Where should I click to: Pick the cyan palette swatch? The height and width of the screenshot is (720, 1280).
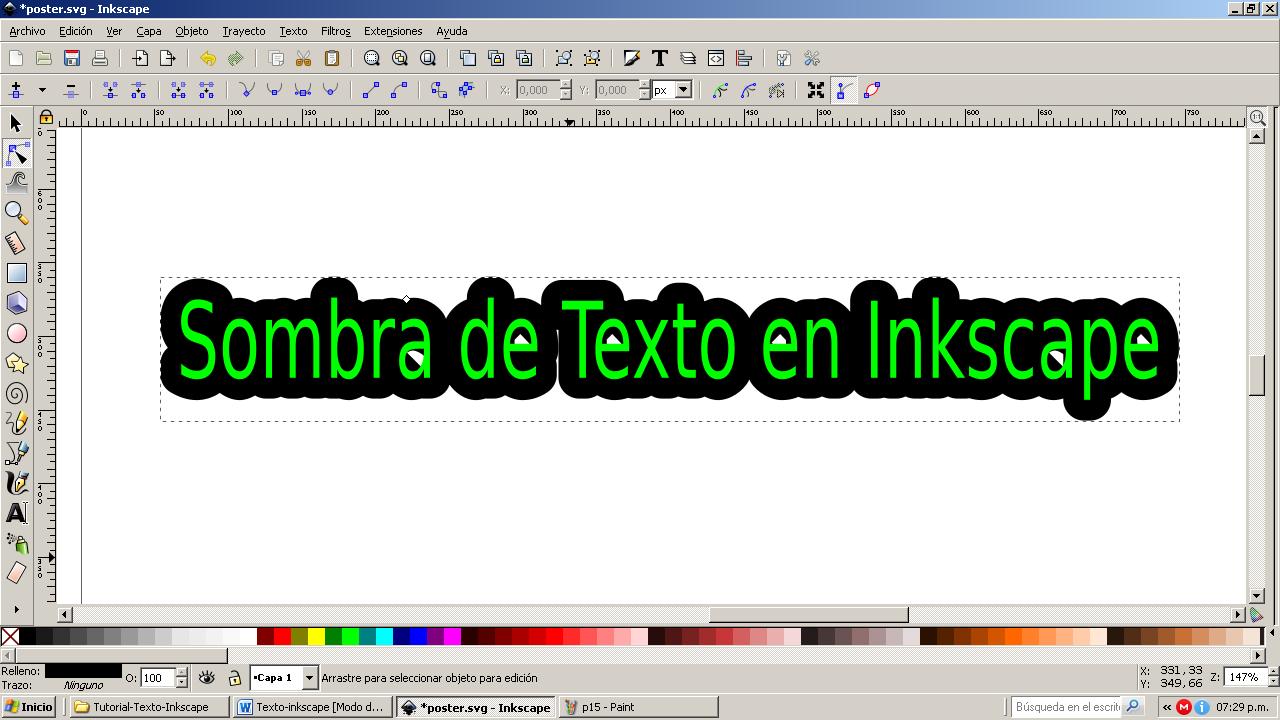pos(384,636)
